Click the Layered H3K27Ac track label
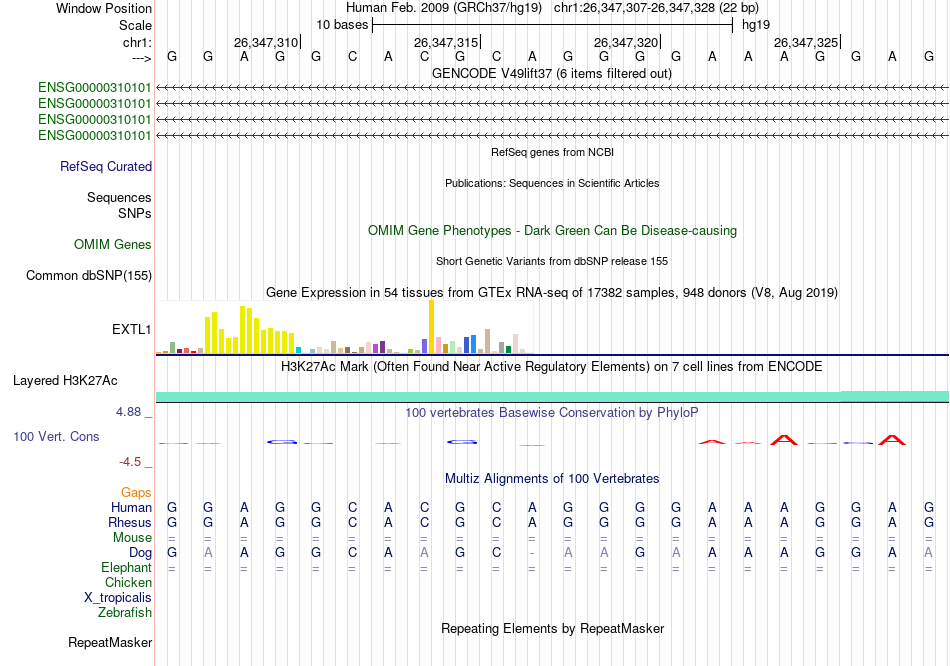 tap(65, 381)
